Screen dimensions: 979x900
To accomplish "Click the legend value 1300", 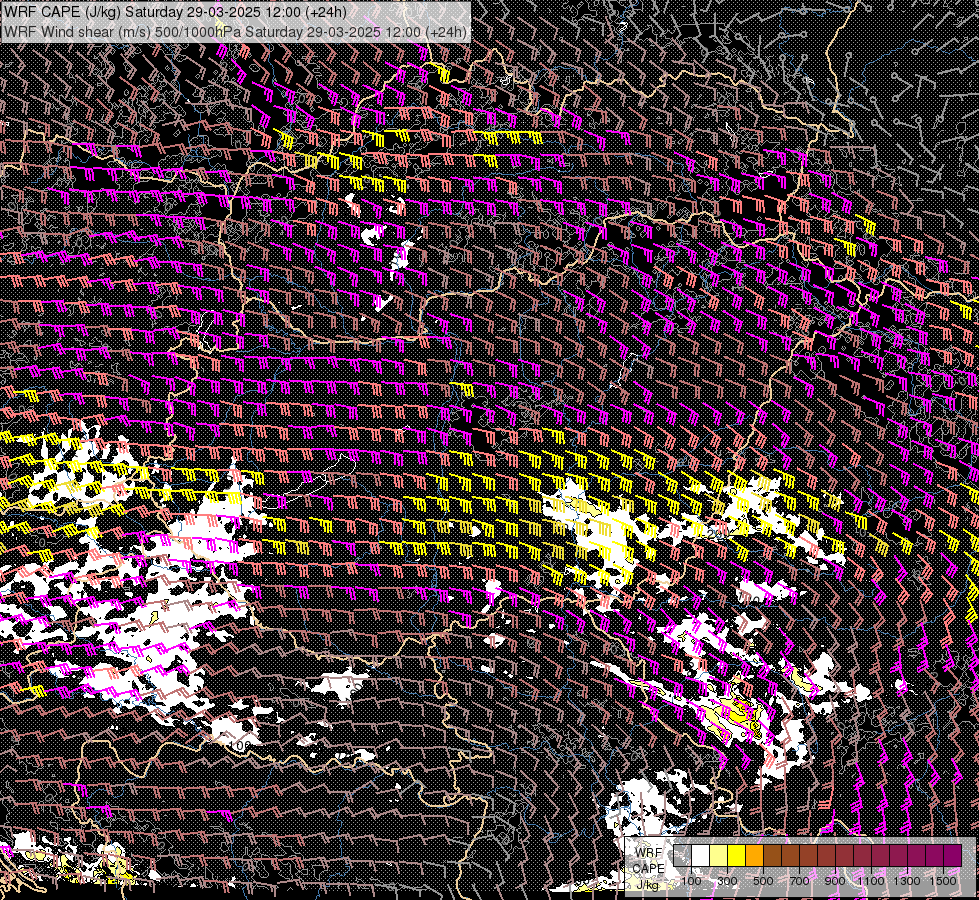I will pos(907,881).
